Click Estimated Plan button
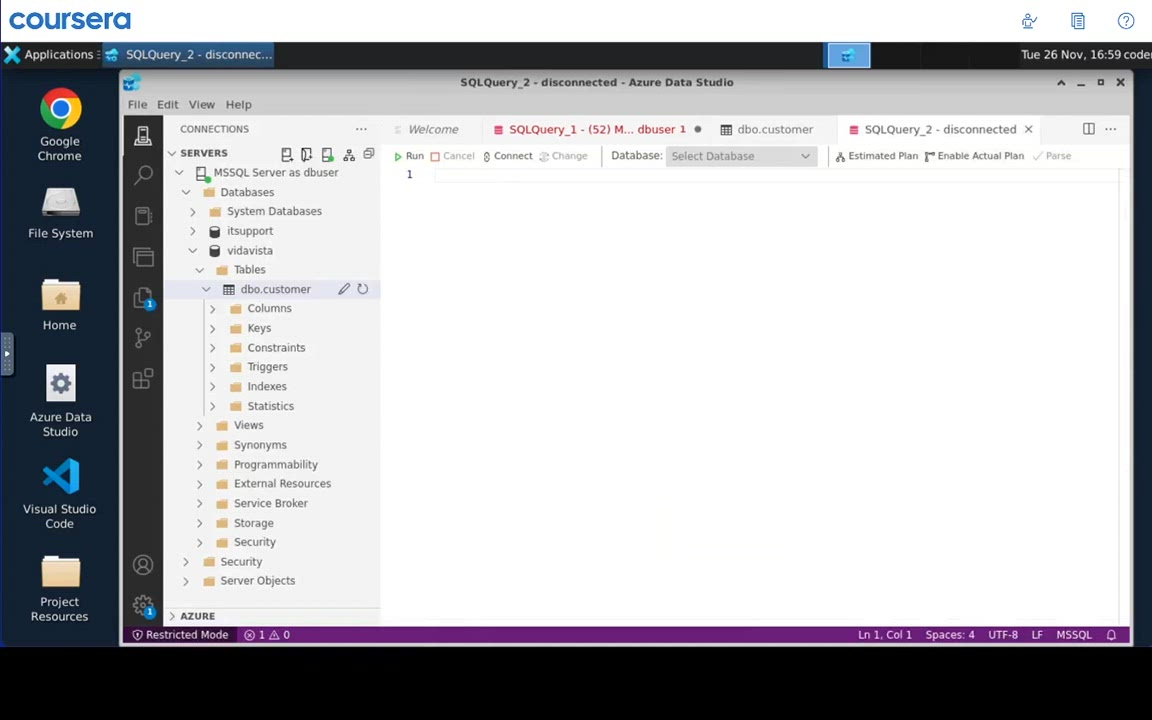The image size is (1152, 720). pos(876,156)
